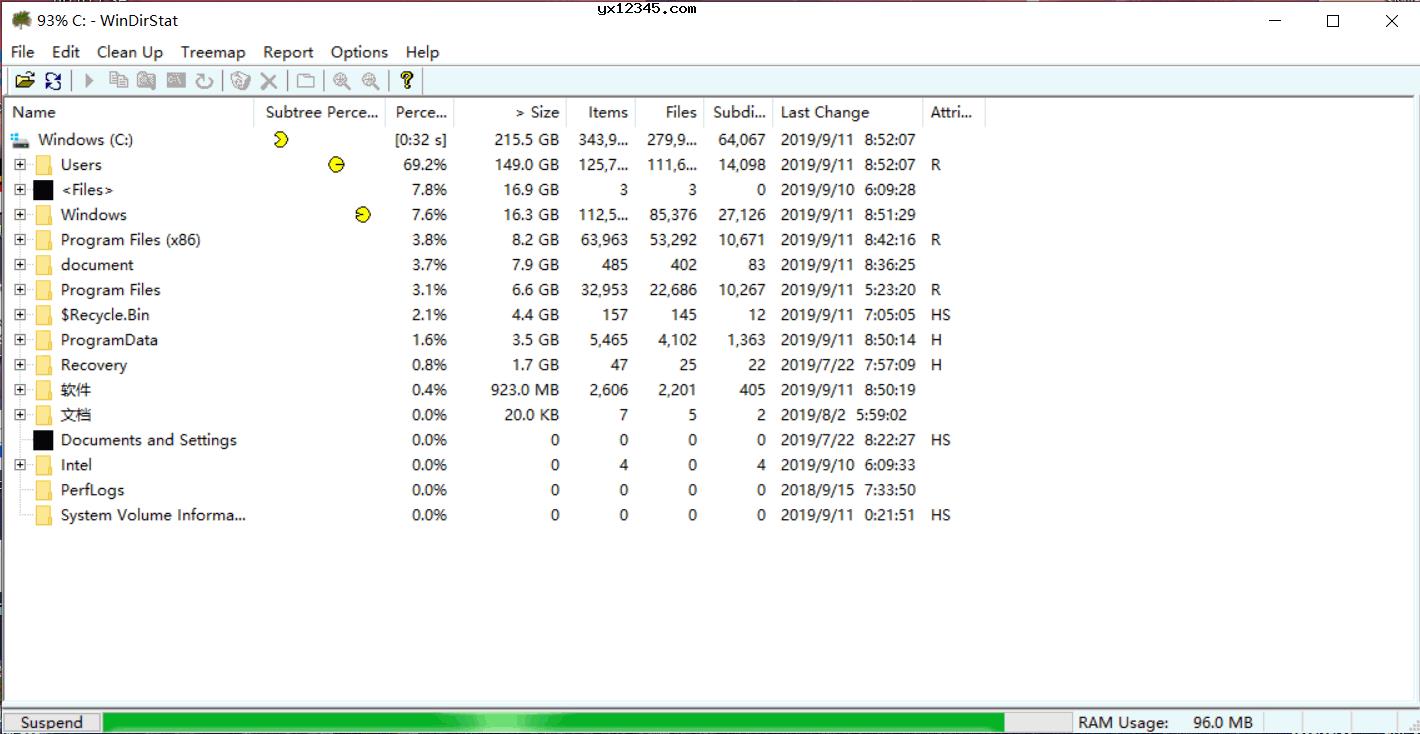Click the Documents and Settings black icon
The height and width of the screenshot is (734, 1420).
(43, 440)
